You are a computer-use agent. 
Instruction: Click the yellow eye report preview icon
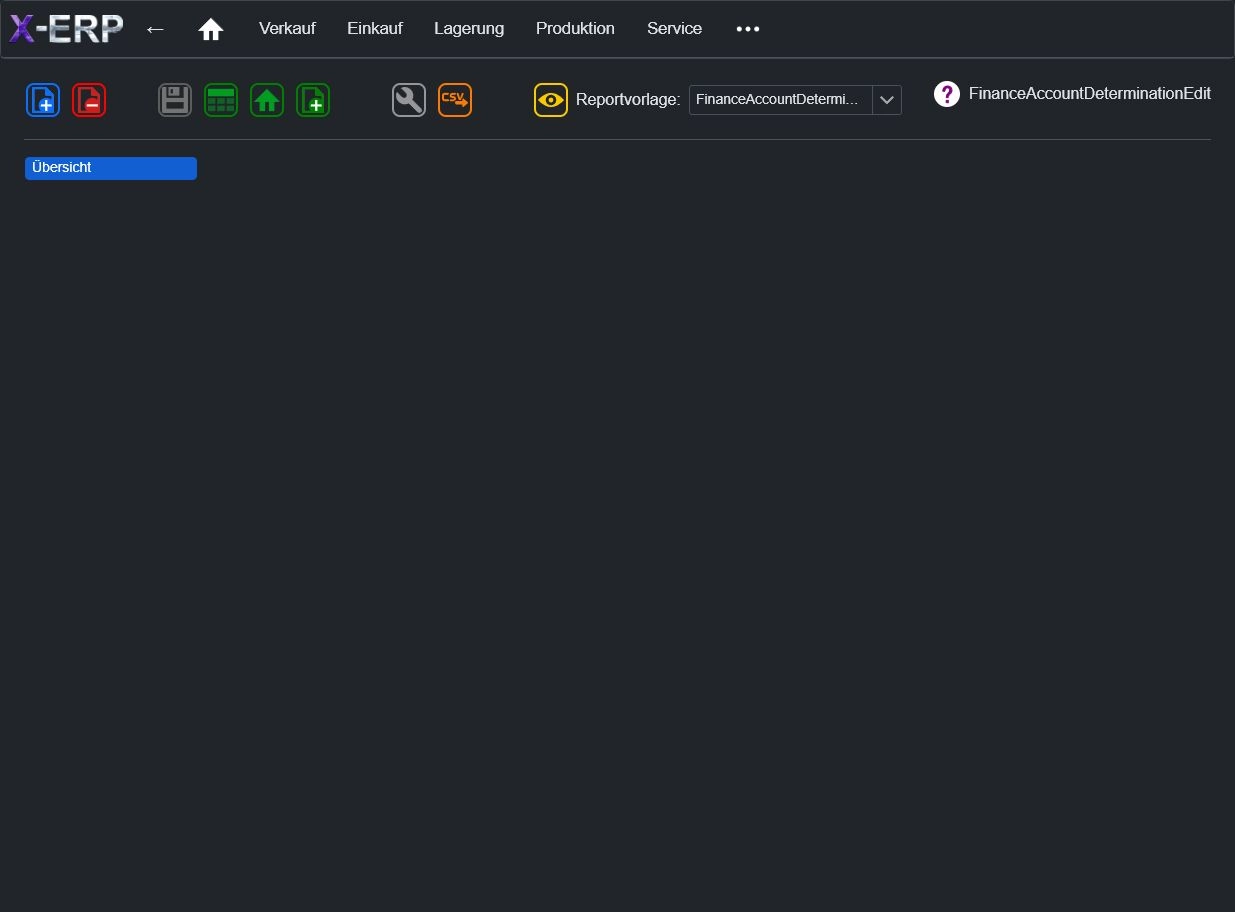[551, 100]
